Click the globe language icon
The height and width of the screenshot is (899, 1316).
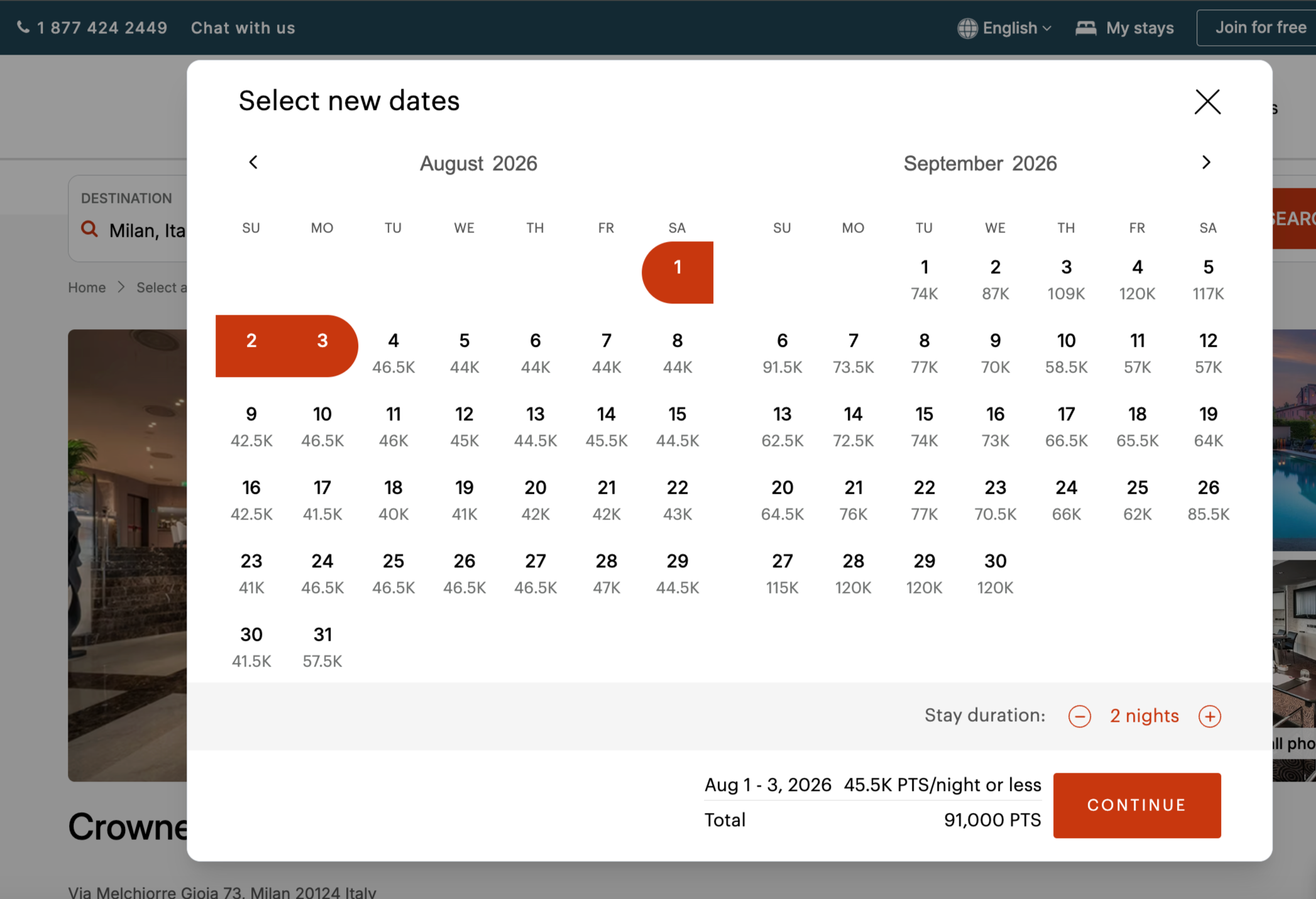967,28
